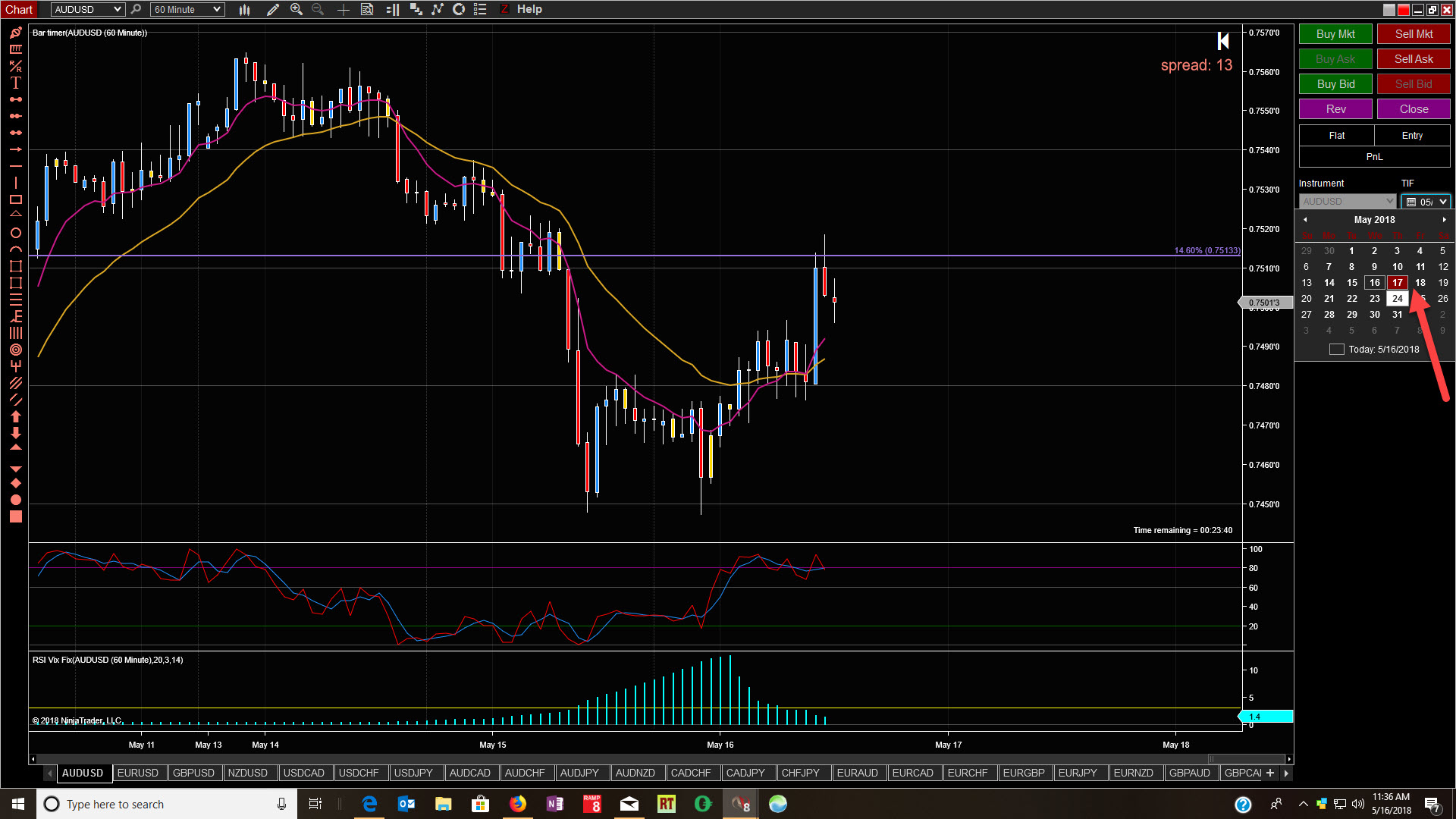
Task: Select the Rectangle drawing tool
Action: click(x=15, y=199)
